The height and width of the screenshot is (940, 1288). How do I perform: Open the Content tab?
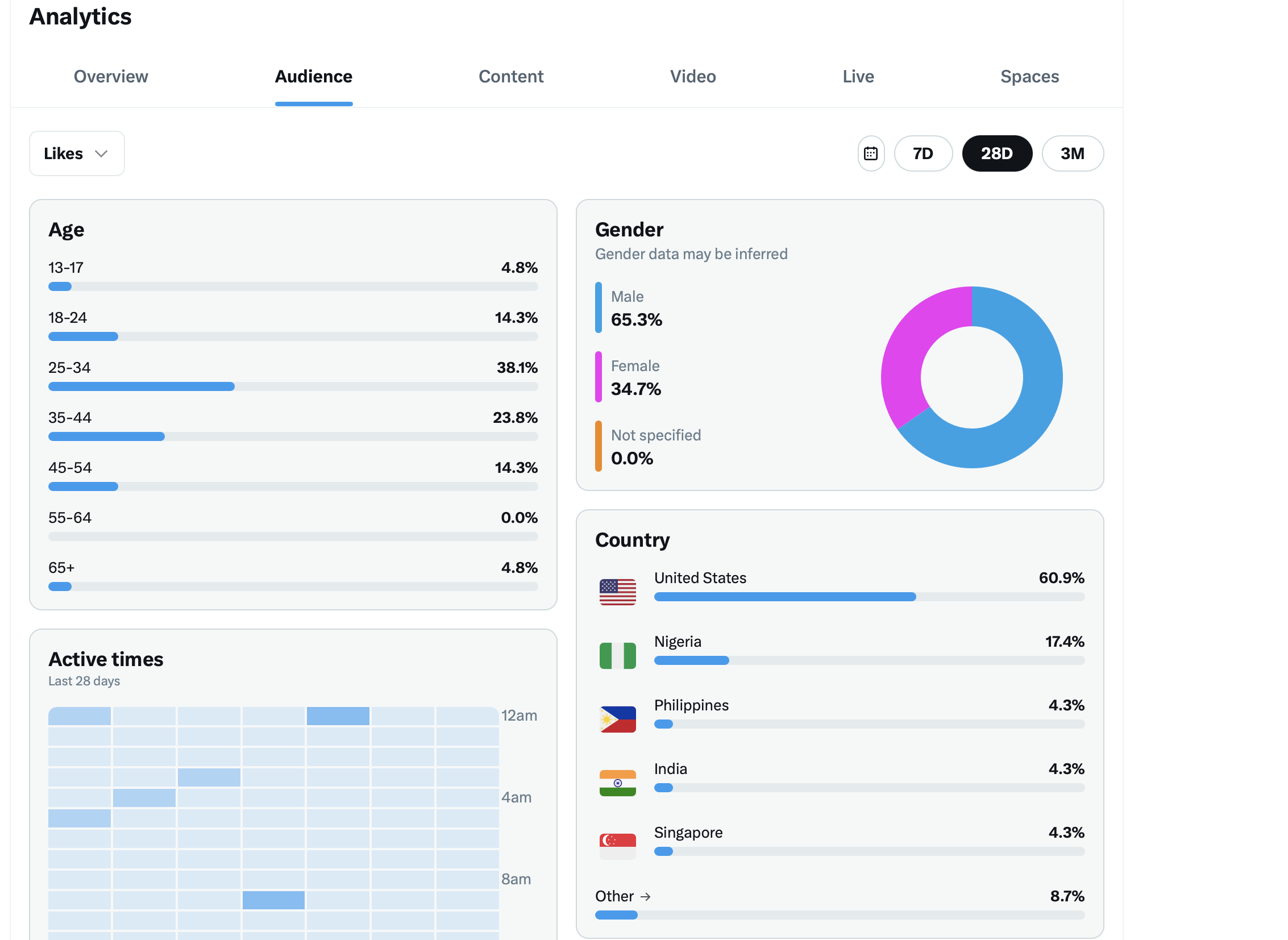(x=510, y=77)
